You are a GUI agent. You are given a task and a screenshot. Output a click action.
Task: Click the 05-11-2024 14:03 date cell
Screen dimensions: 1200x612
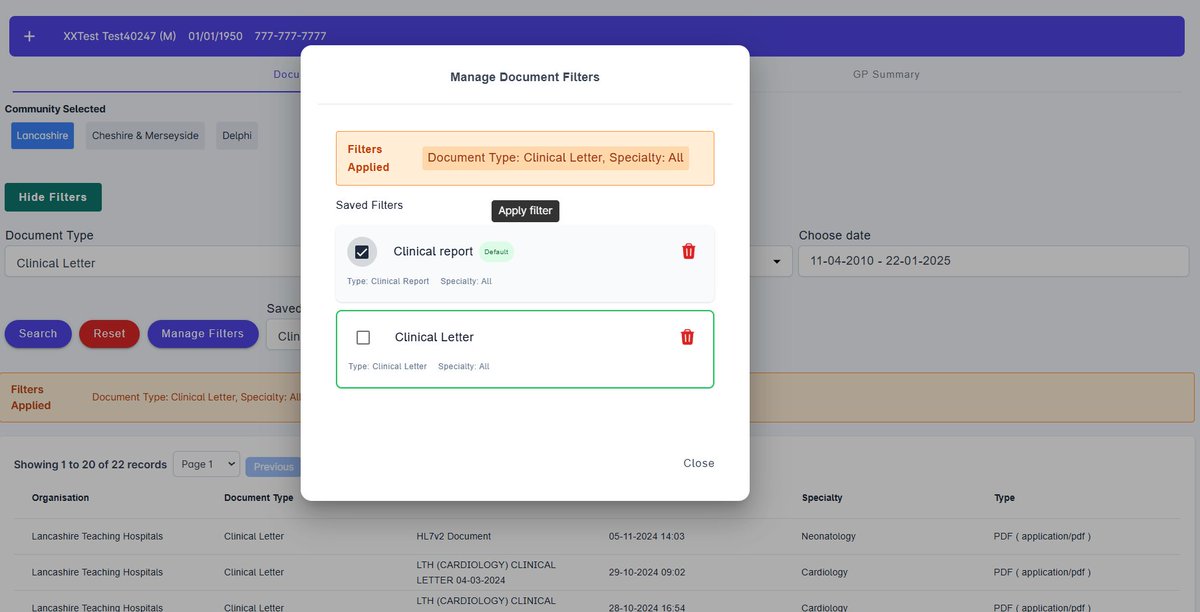click(x=647, y=537)
